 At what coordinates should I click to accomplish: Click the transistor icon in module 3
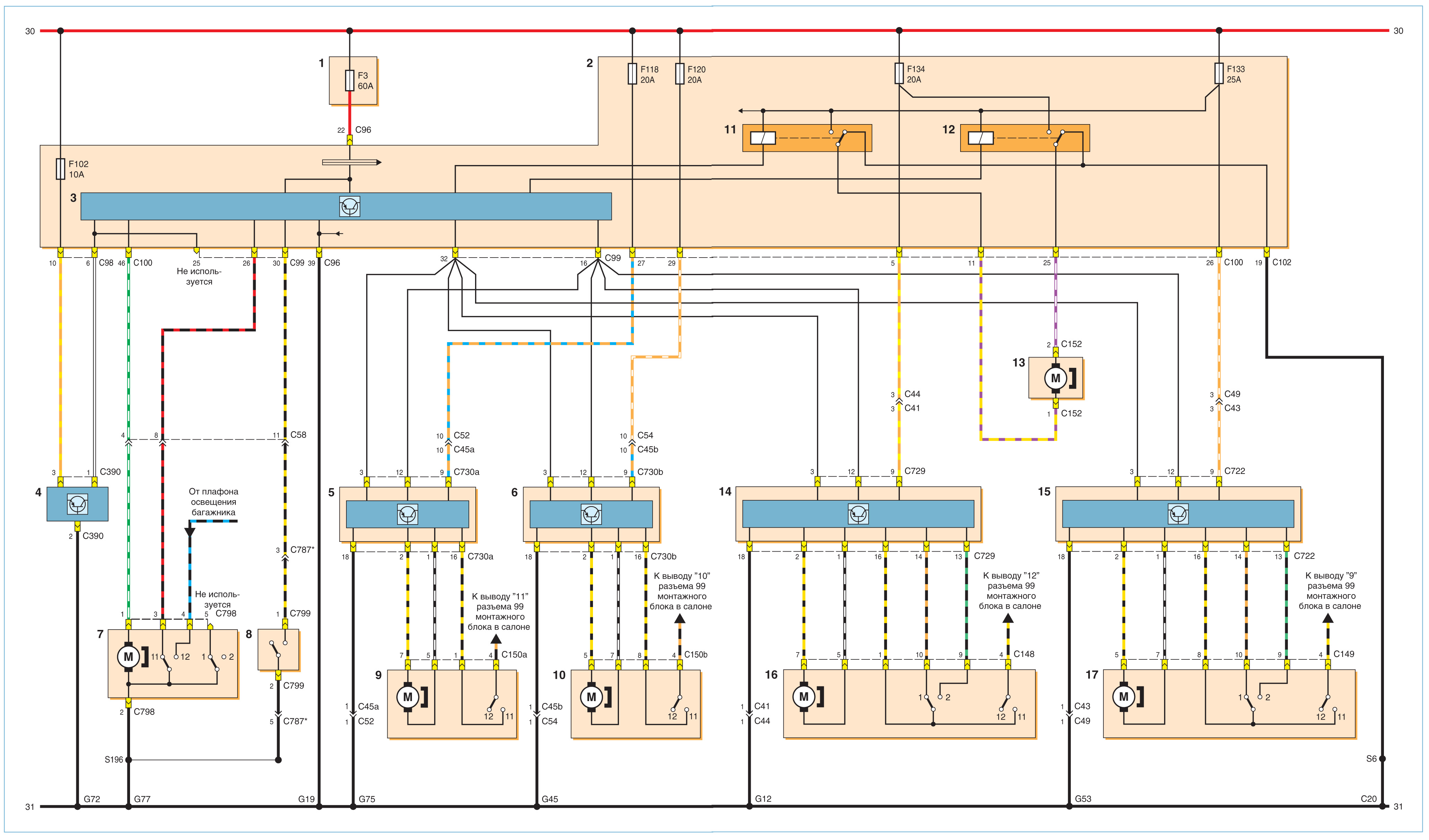tap(349, 206)
